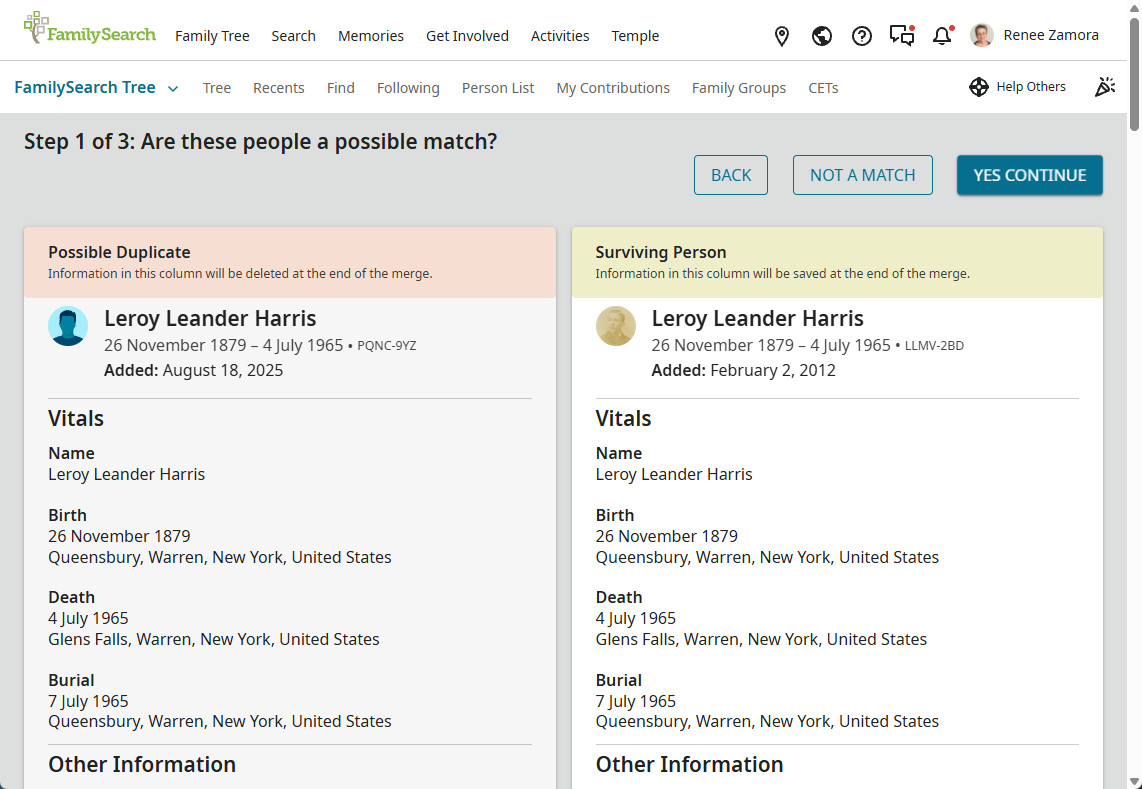The width and height of the screenshot is (1142, 789).
Task: Switch to the My Contributions tab
Action: [613, 88]
